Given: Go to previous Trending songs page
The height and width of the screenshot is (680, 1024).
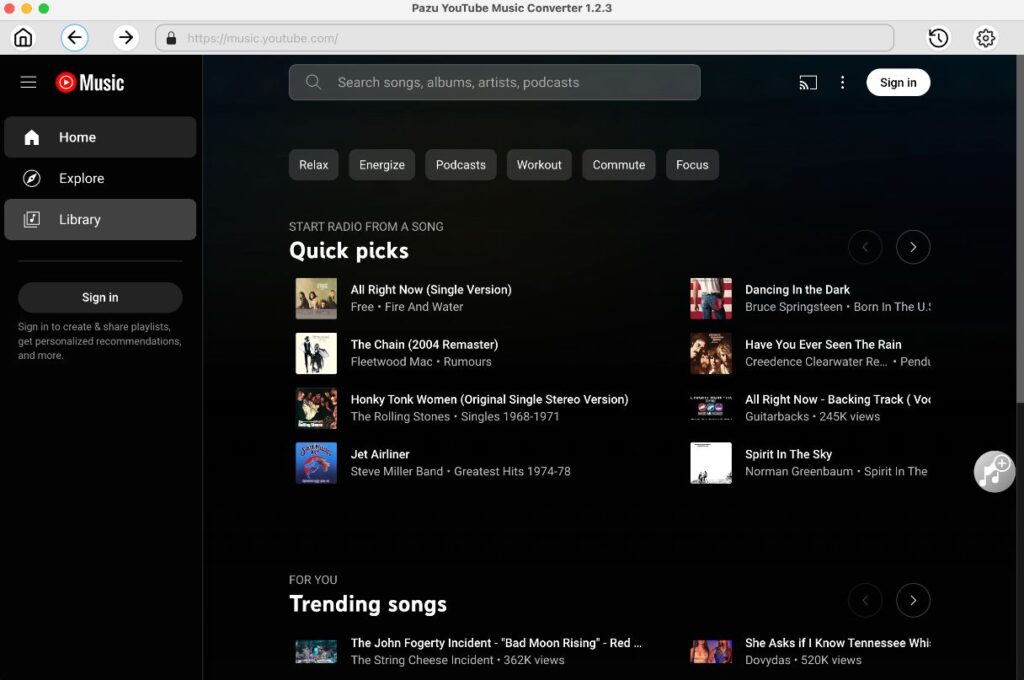Looking at the screenshot, I should coord(865,600).
